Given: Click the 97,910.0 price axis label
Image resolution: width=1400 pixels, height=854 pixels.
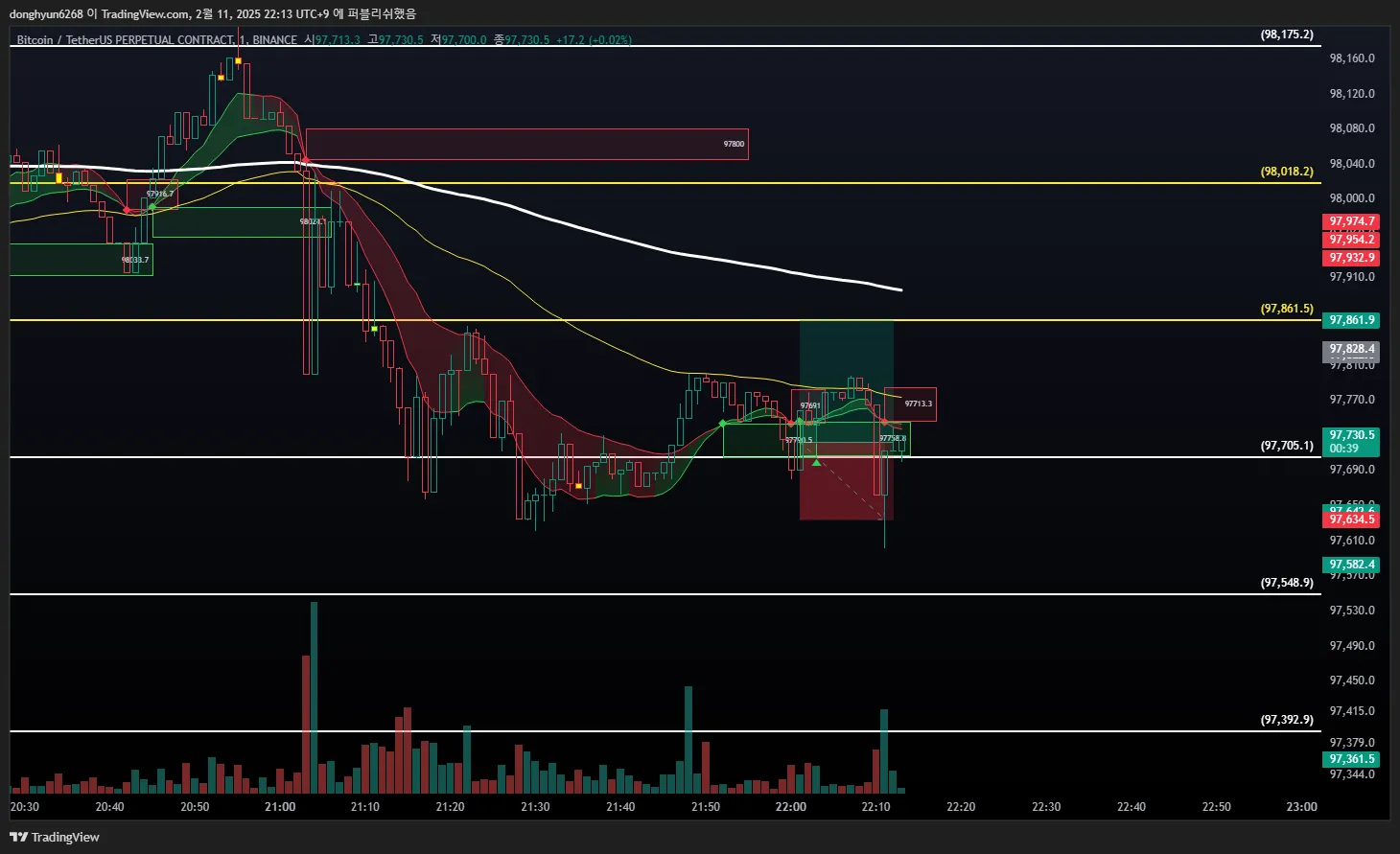Looking at the screenshot, I should coord(1352,277).
